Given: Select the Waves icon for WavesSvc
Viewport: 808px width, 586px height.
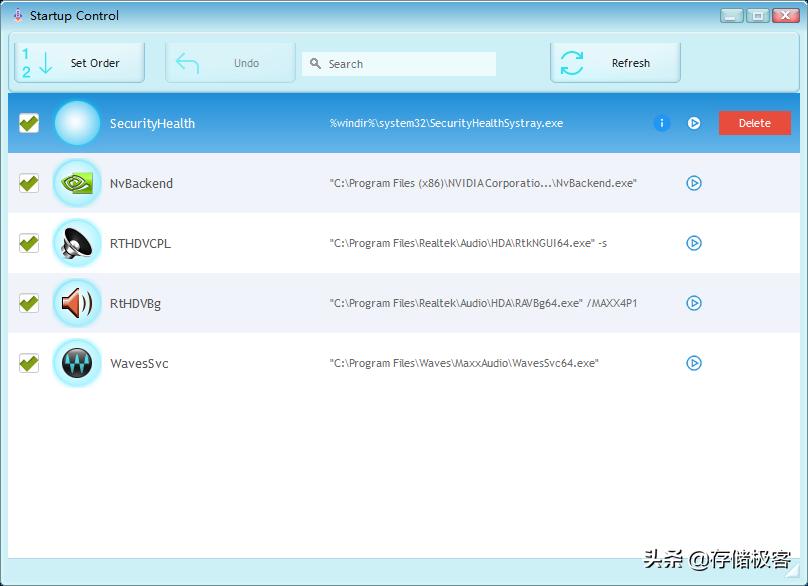Looking at the screenshot, I should [x=77, y=363].
